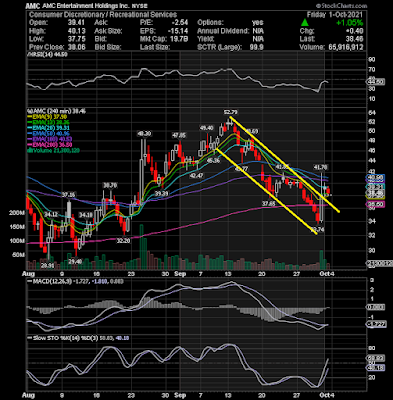Select the 'AMC Entertainment Holdings Inc.' company name
The image size is (393, 400).
pos(87,6)
